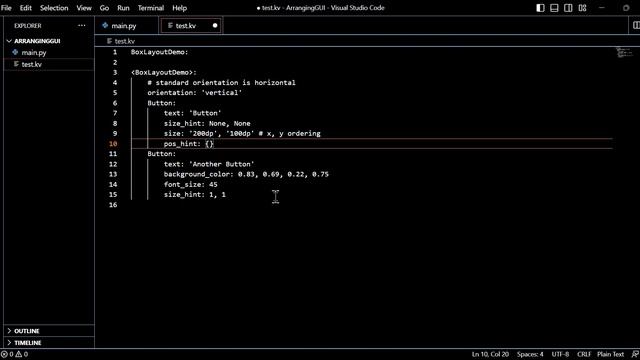Toggle the bottom panel layout icon

[x=554, y=8]
